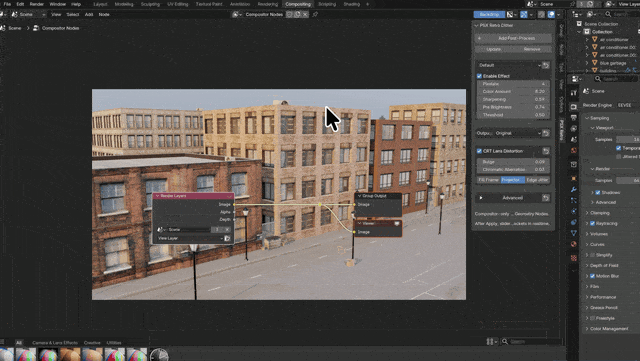Uncheck the Enable Effect checkbox
The width and height of the screenshot is (640, 361).
pos(479,76)
